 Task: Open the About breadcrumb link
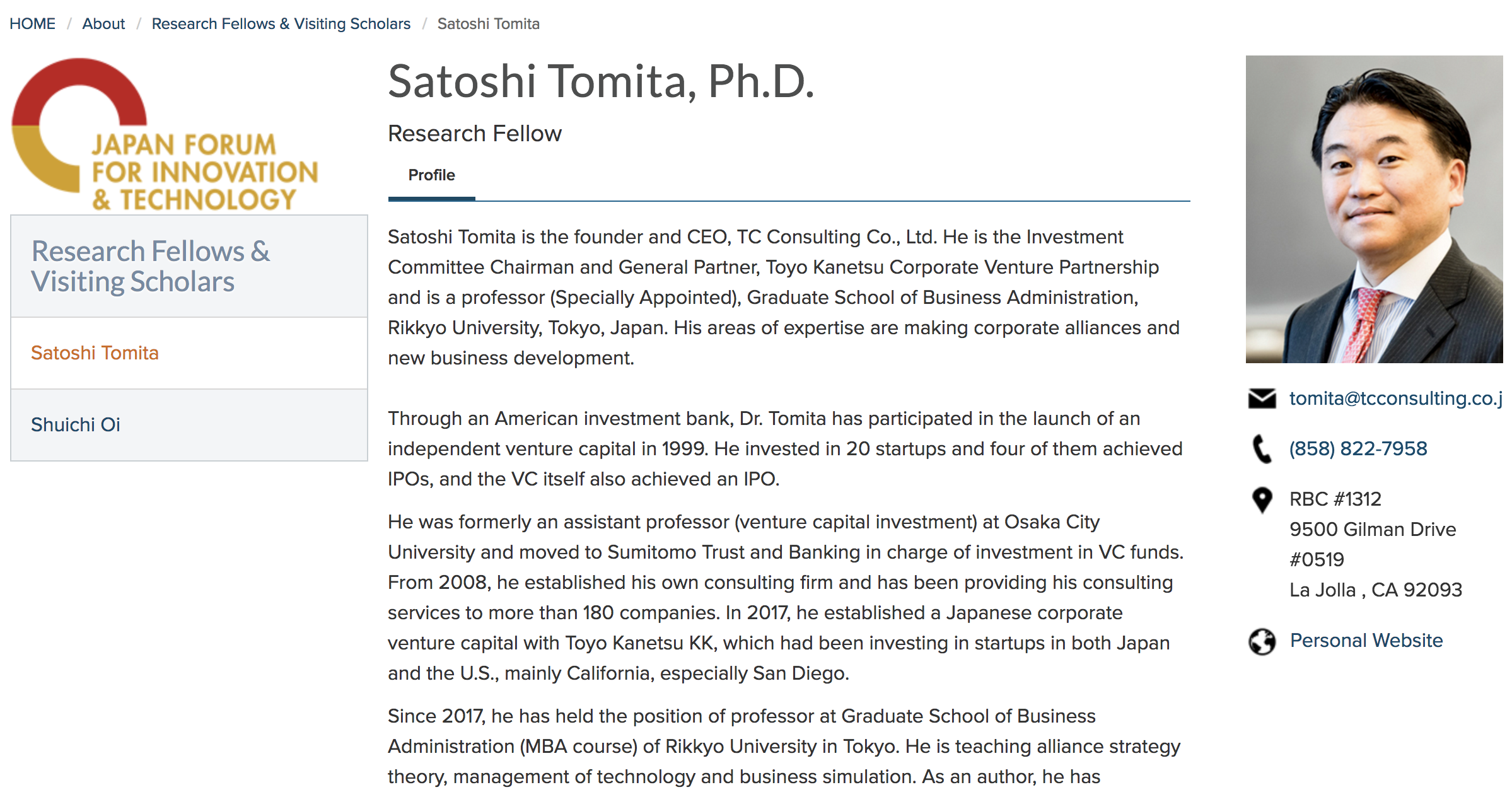pos(103,24)
